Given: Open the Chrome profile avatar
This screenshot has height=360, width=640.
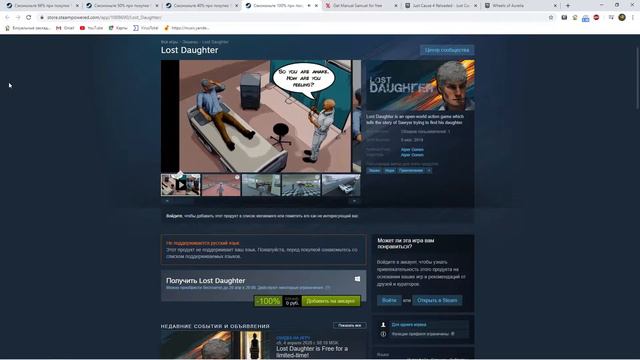Looking at the screenshot, I should coord(622,18).
